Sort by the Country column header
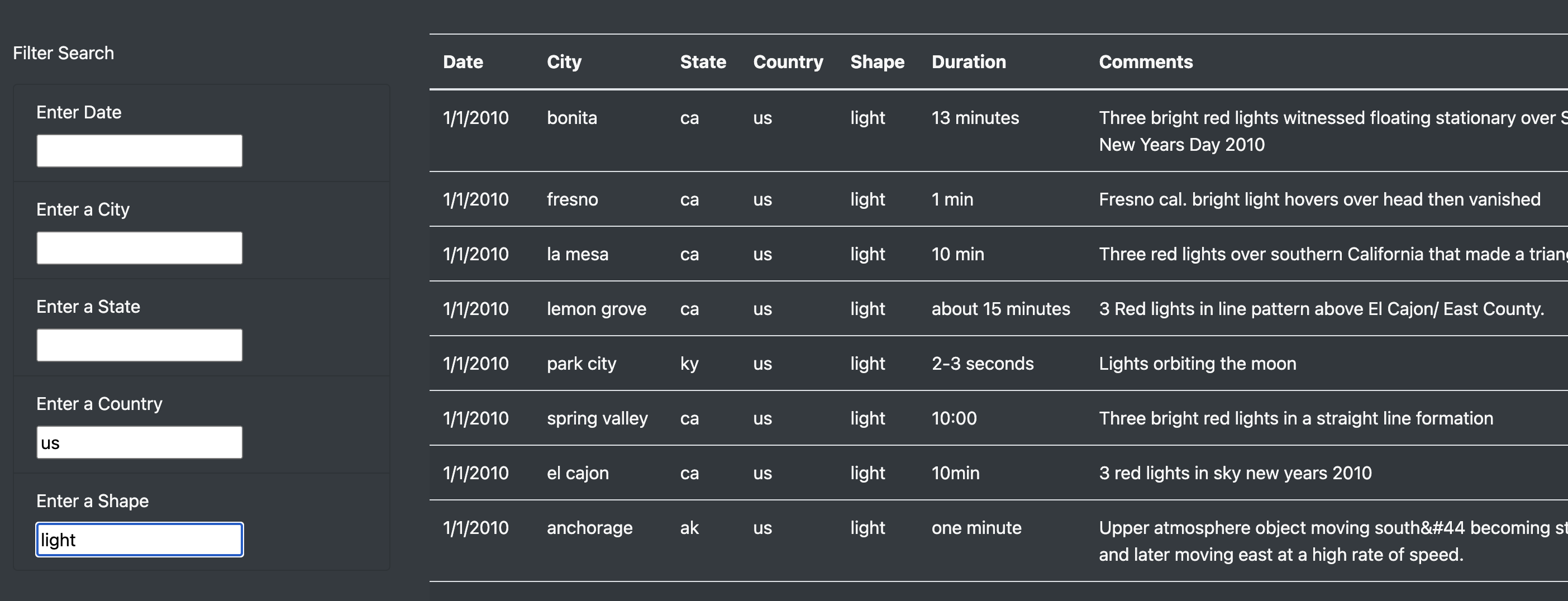This screenshot has width=1568, height=601. pos(788,61)
